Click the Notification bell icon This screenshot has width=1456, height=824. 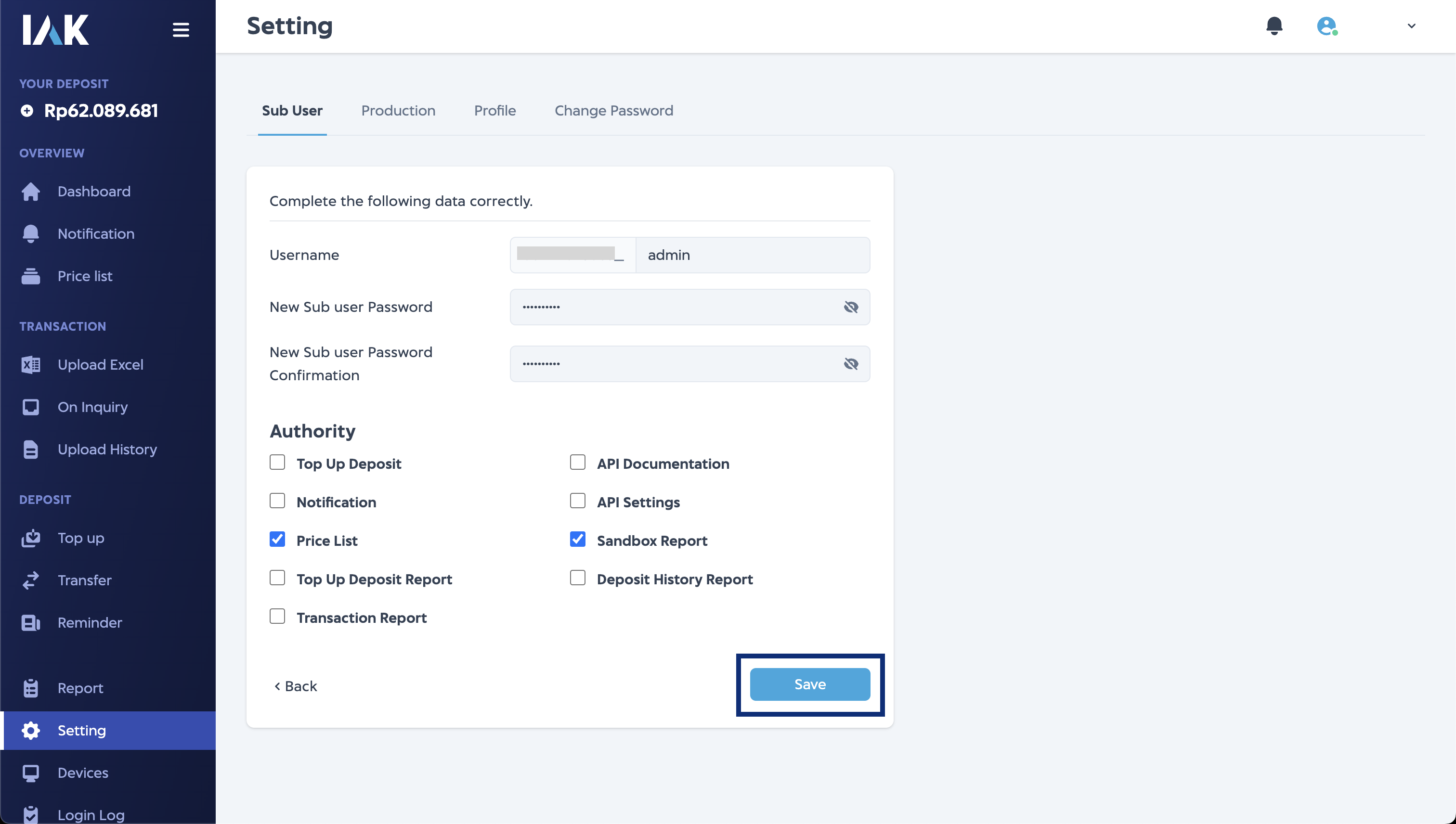tap(1275, 26)
